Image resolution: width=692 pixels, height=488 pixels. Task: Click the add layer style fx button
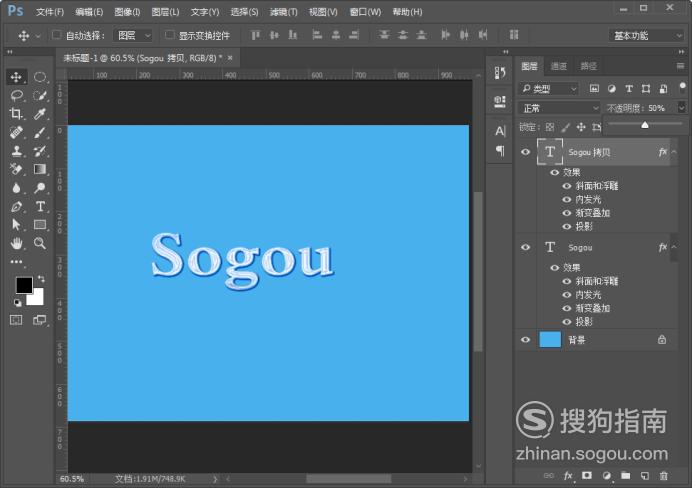click(568, 476)
